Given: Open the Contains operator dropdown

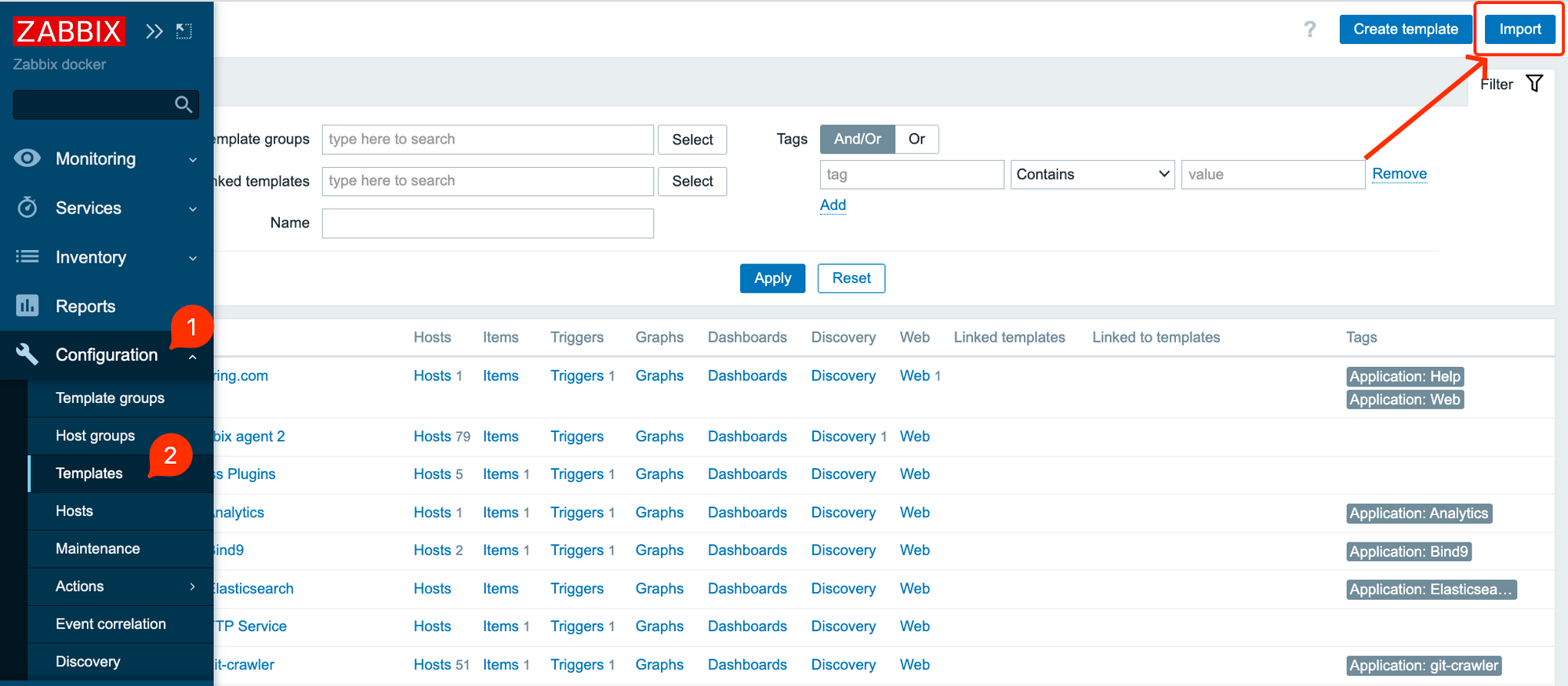Looking at the screenshot, I should (1091, 175).
